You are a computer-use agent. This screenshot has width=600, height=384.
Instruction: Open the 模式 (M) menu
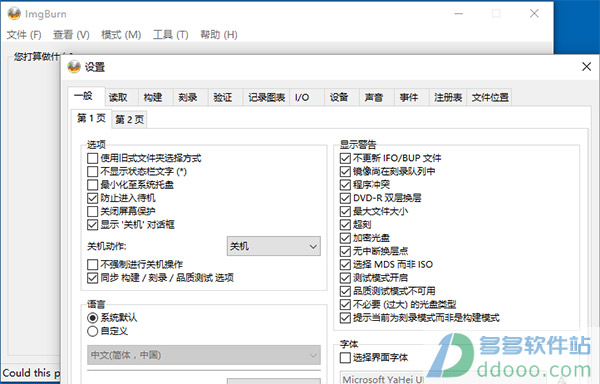coord(121,35)
